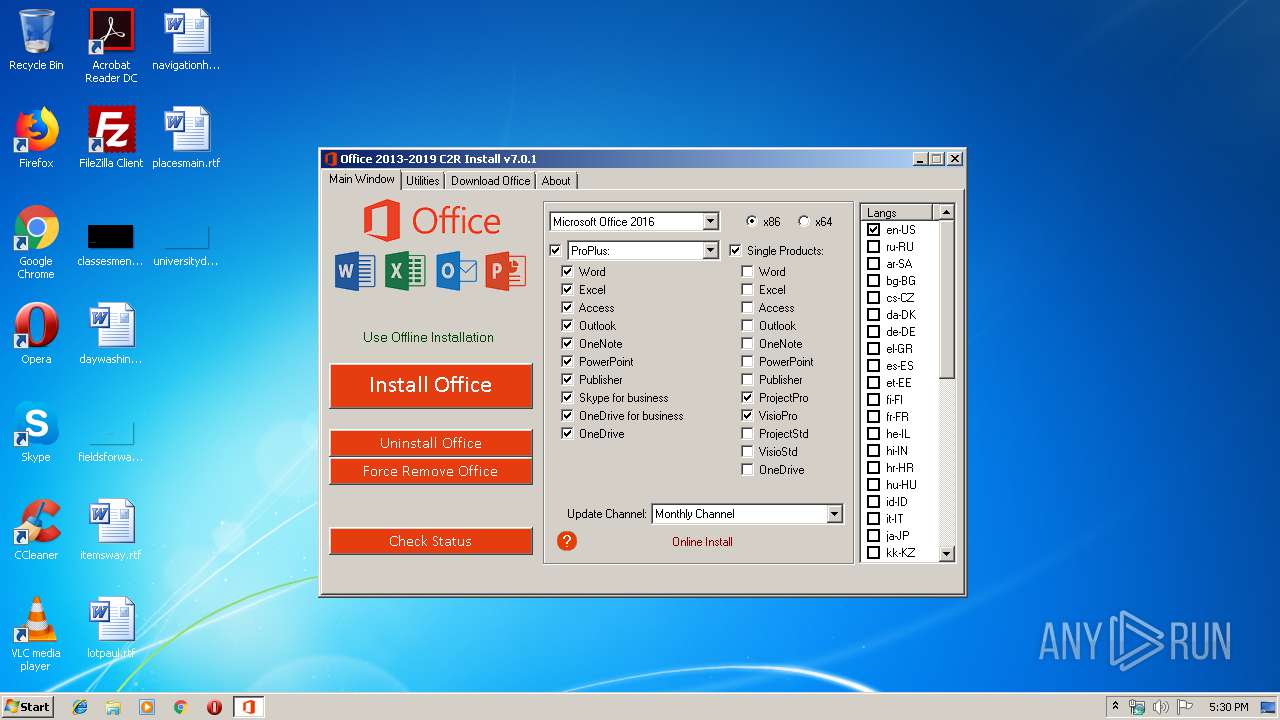Click the Action Center flag tray icon

coord(1185,707)
